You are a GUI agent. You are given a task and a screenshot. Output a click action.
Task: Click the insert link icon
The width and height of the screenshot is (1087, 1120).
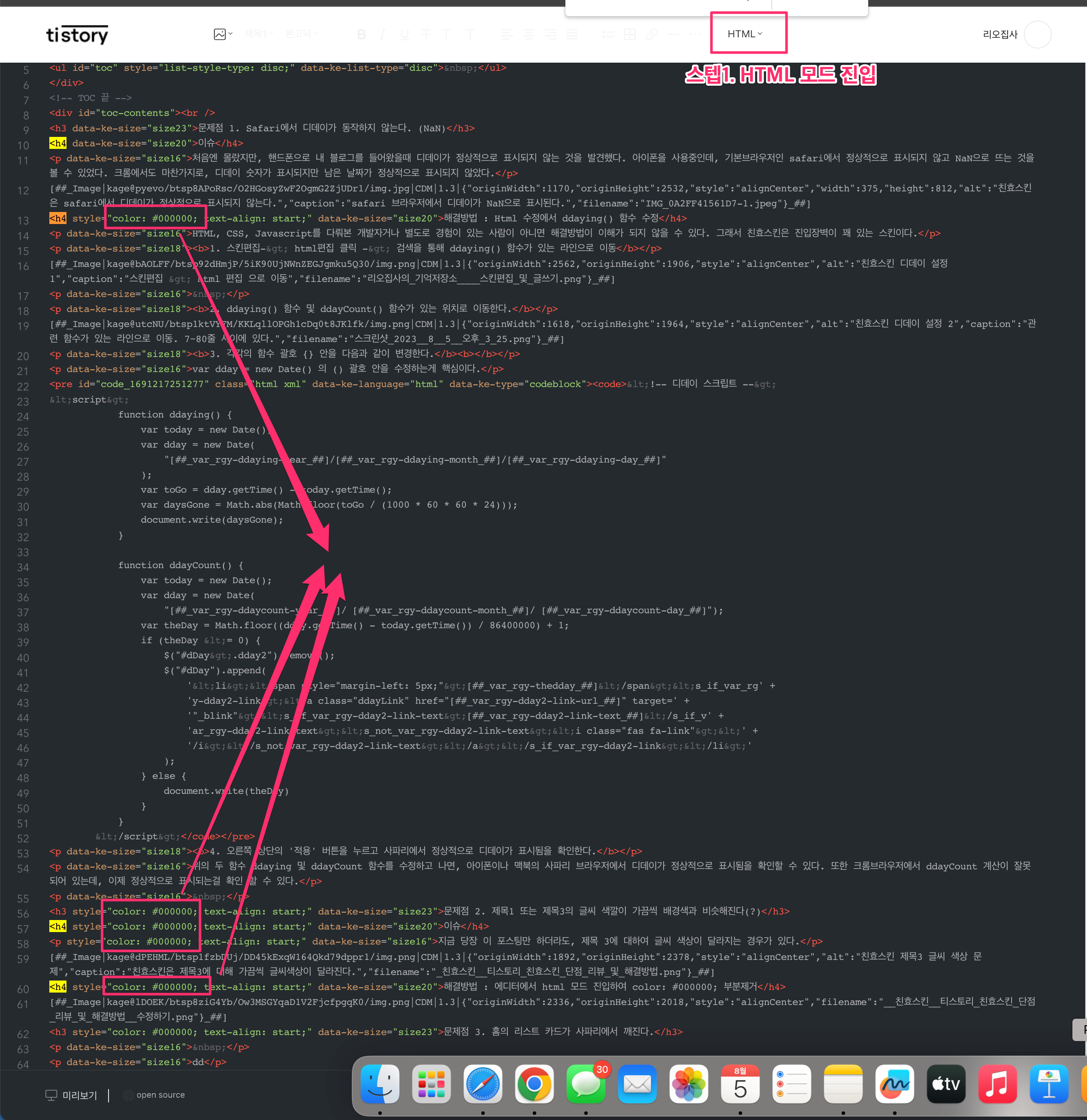(x=651, y=34)
